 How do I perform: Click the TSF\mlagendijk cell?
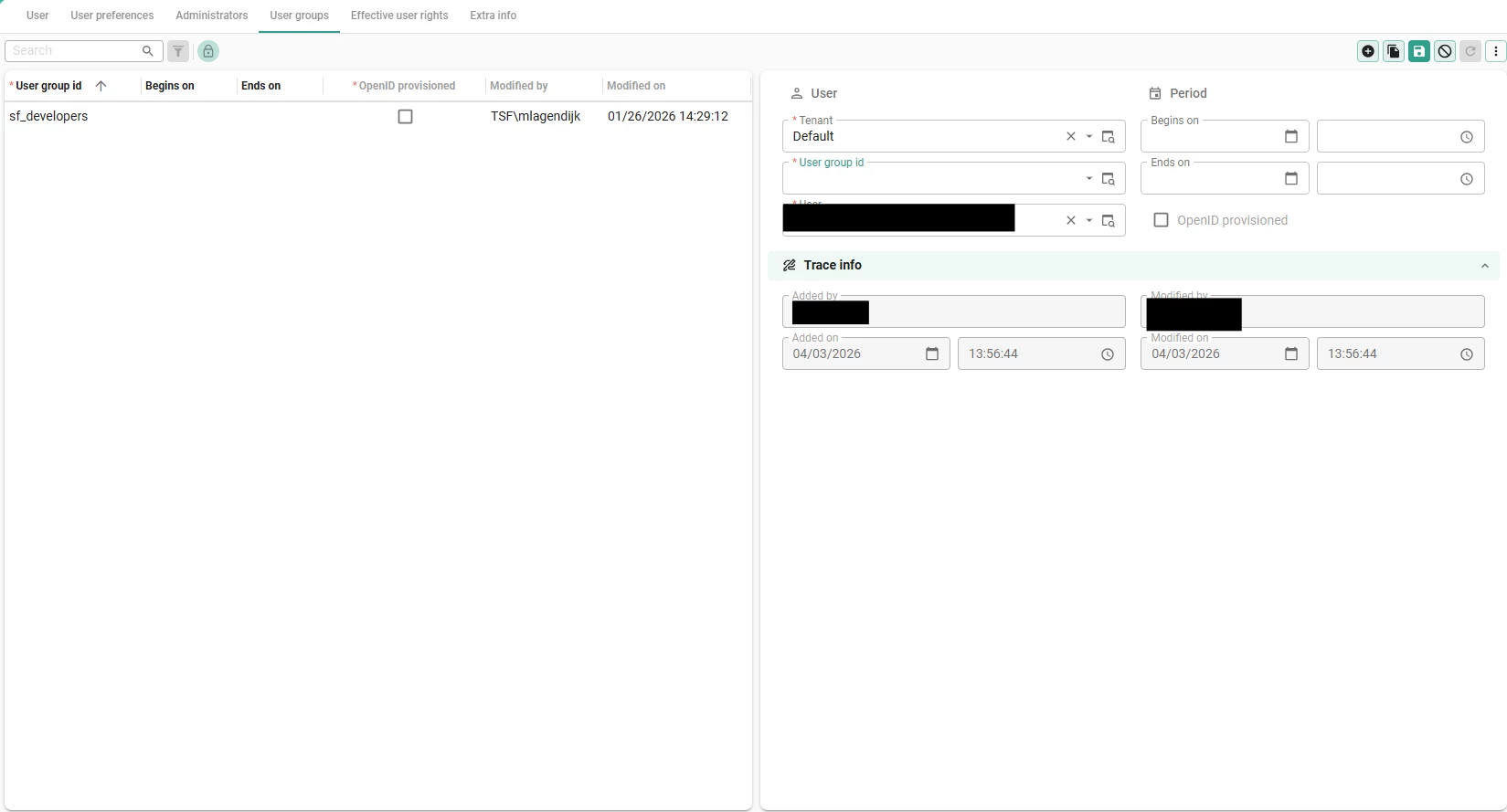tap(536, 117)
